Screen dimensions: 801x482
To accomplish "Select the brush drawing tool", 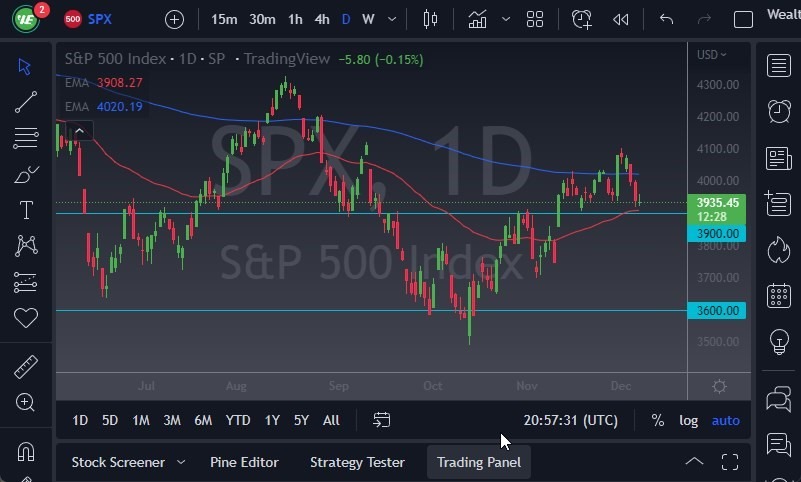I will coord(26,174).
